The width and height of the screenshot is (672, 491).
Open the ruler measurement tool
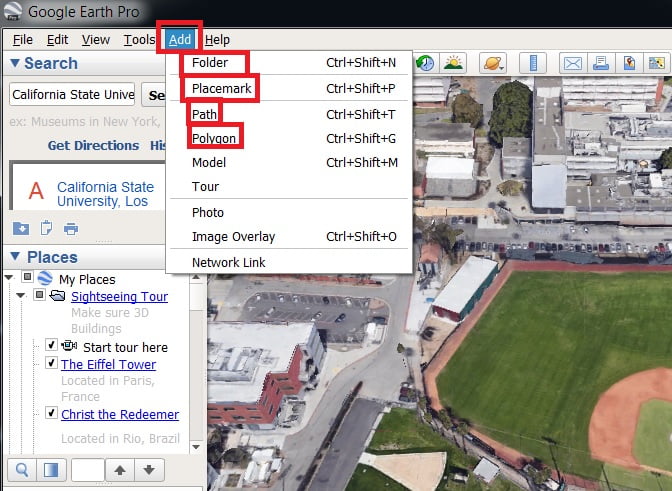point(533,63)
